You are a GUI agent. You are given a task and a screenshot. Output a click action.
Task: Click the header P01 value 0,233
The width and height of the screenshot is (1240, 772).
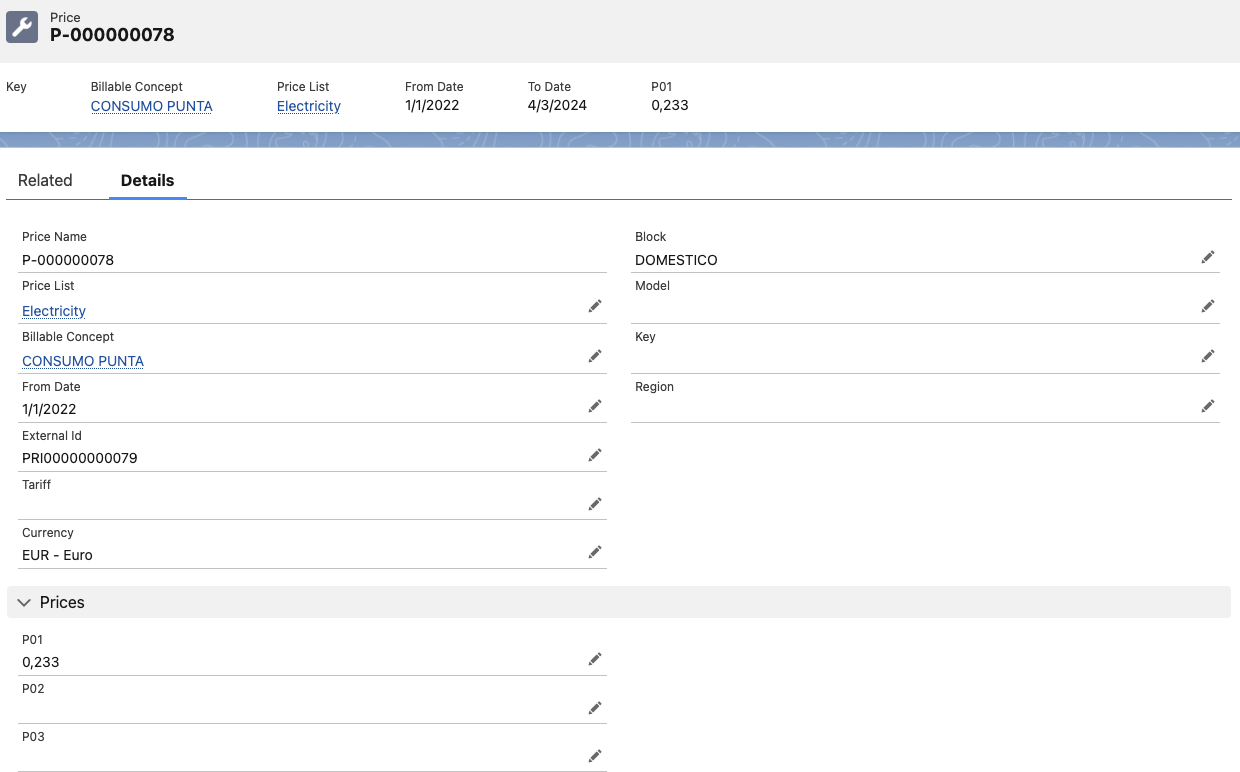pyautogui.click(x=670, y=105)
